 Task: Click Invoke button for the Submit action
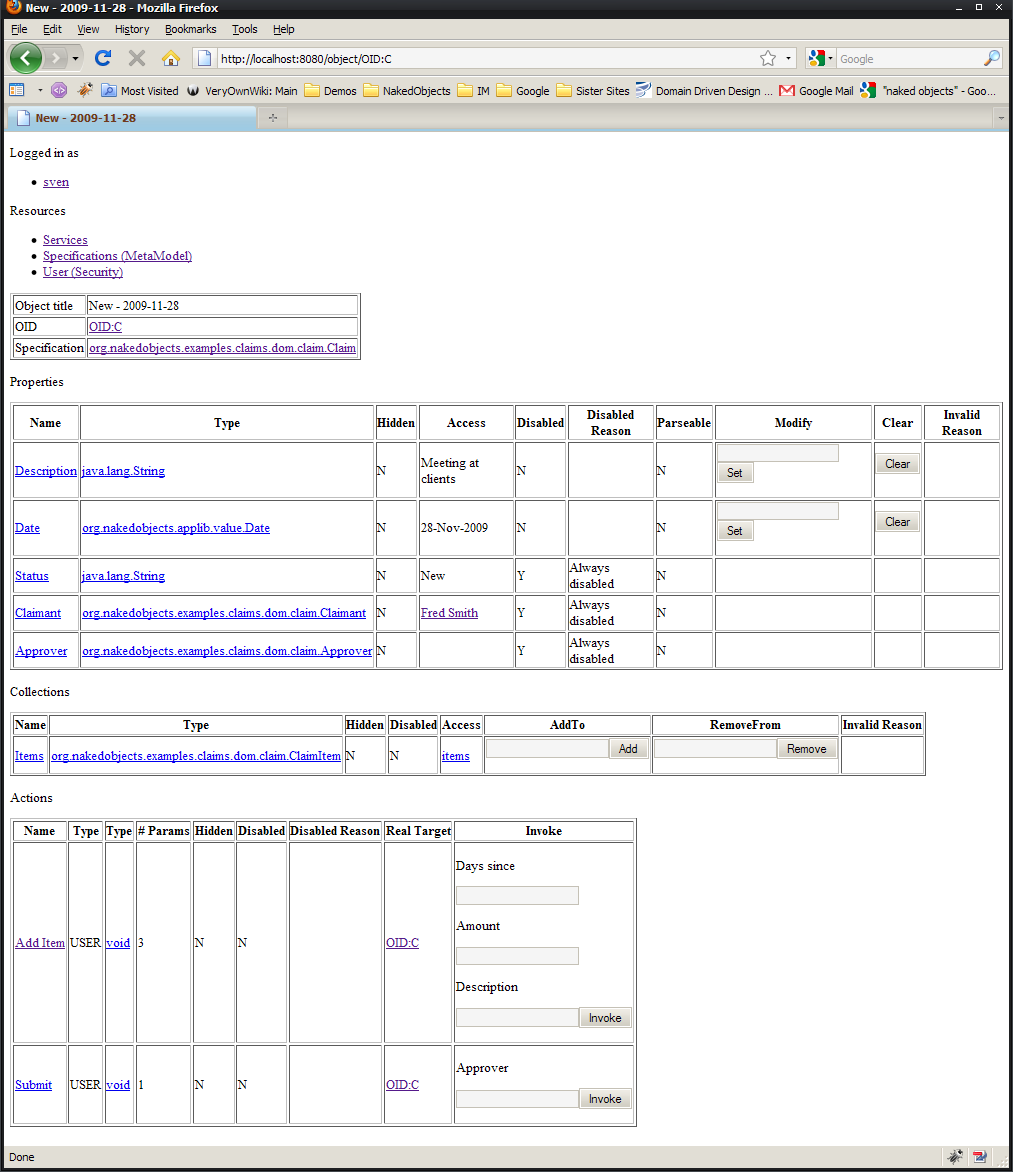pos(605,1099)
